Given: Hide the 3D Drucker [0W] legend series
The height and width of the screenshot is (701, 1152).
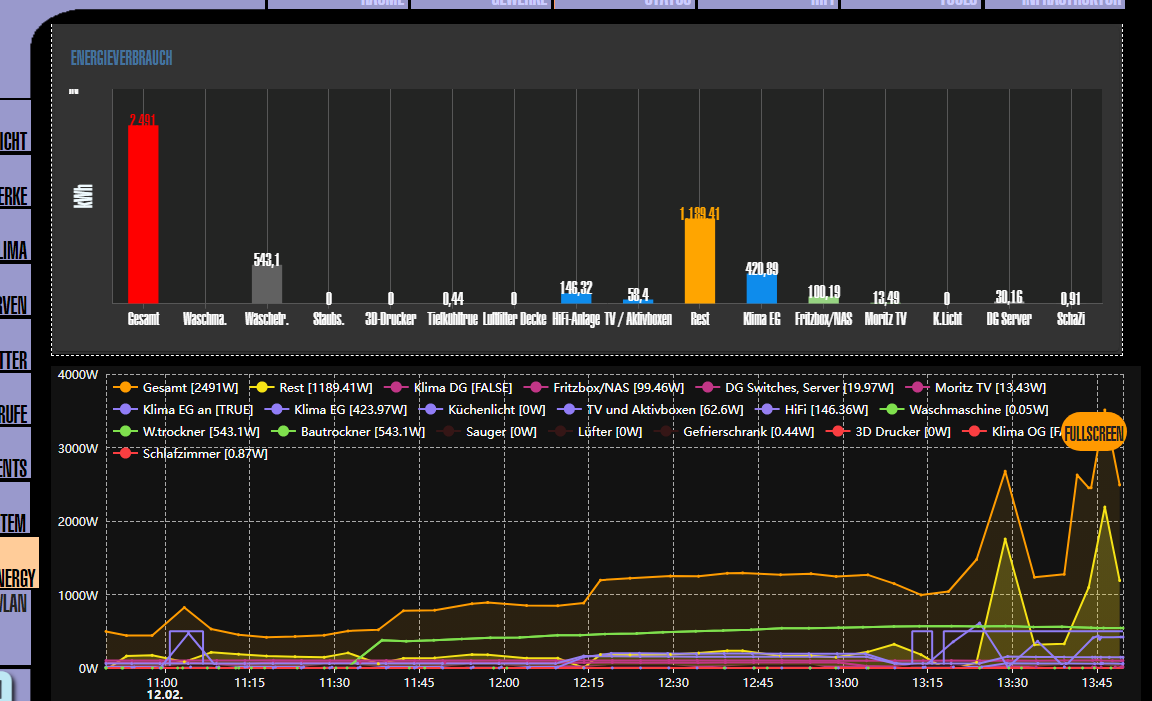Looking at the screenshot, I should [x=889, y=431].
